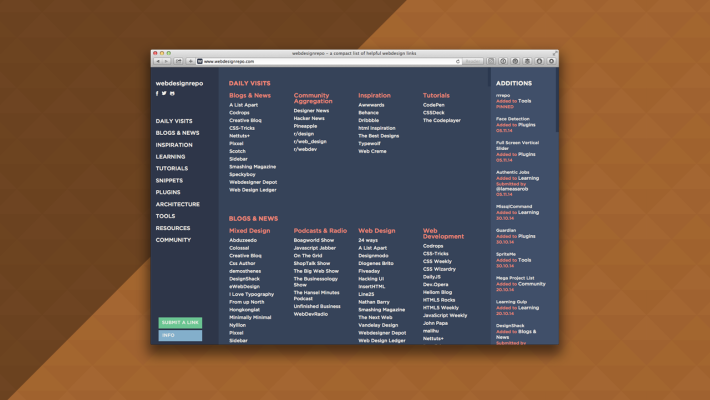710x400 pixels.
Task: Click the plus add-bookmark button
Action: pyautogui.click(x=191, y=61)
